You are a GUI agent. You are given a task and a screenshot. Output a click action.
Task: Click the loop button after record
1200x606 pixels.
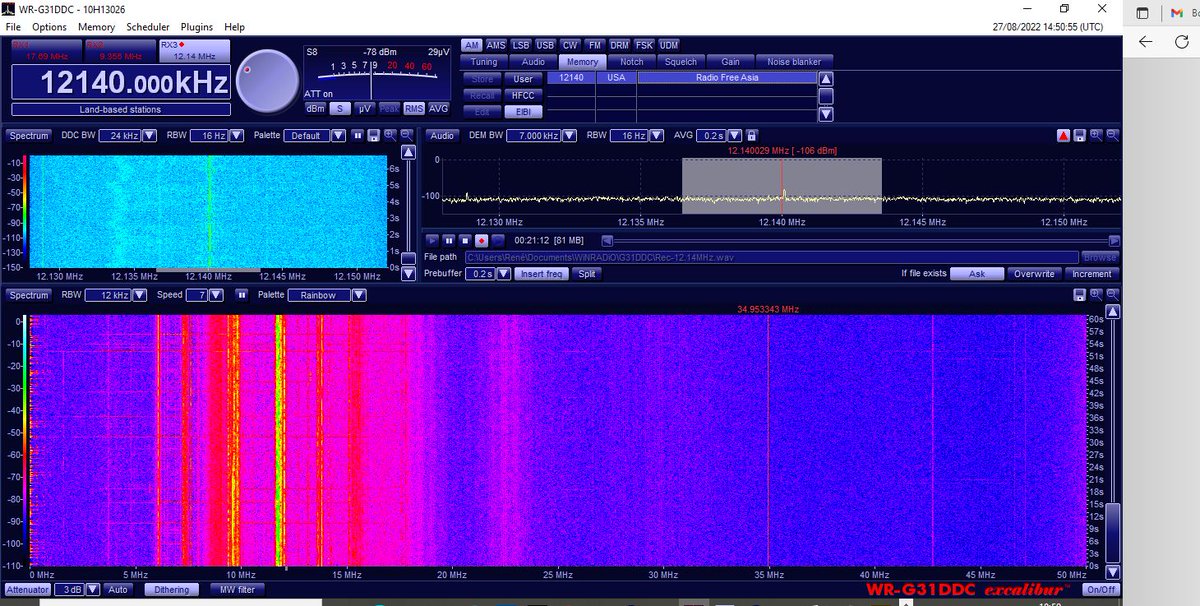click(x=498, y=240)
